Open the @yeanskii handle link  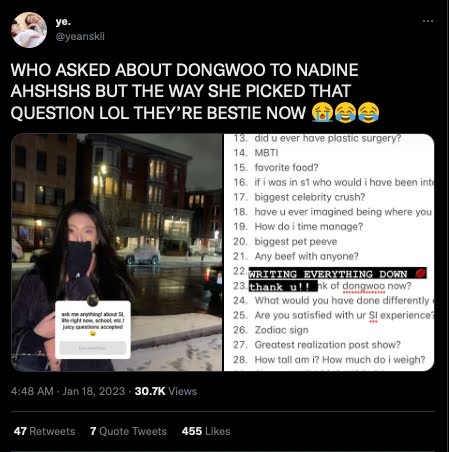(80, 36)
